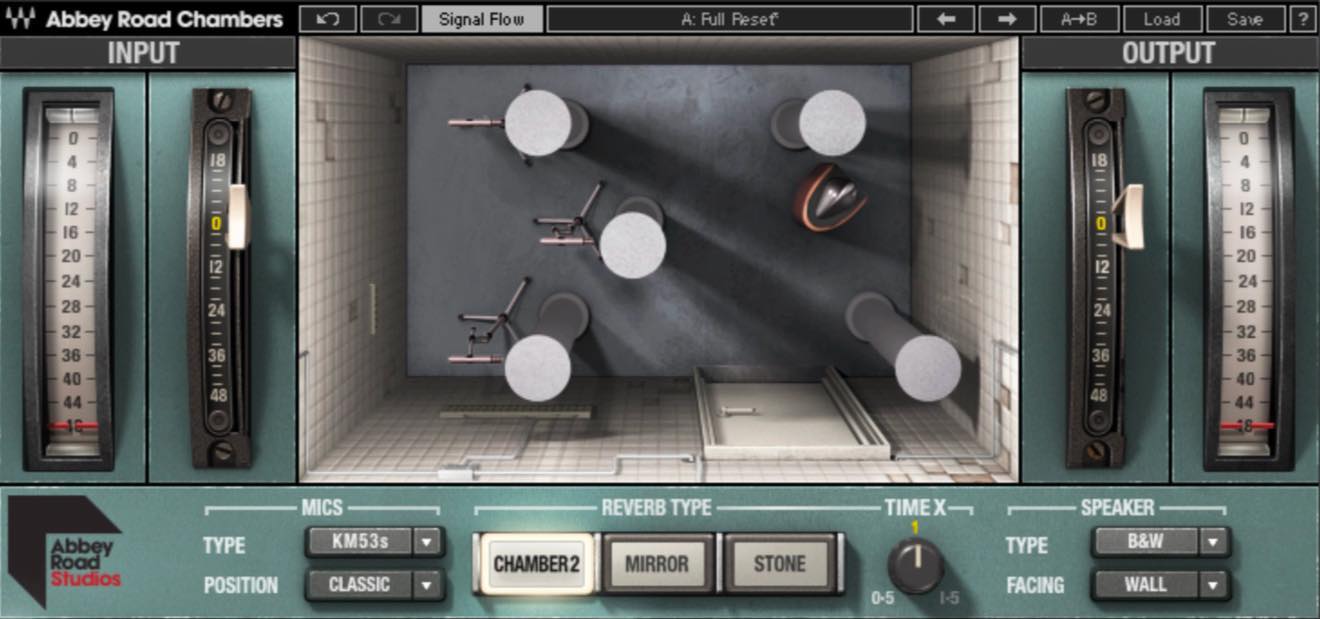Click the INPUT section header
Viewport: 1320px width, 619px height.
click(144, 53)
